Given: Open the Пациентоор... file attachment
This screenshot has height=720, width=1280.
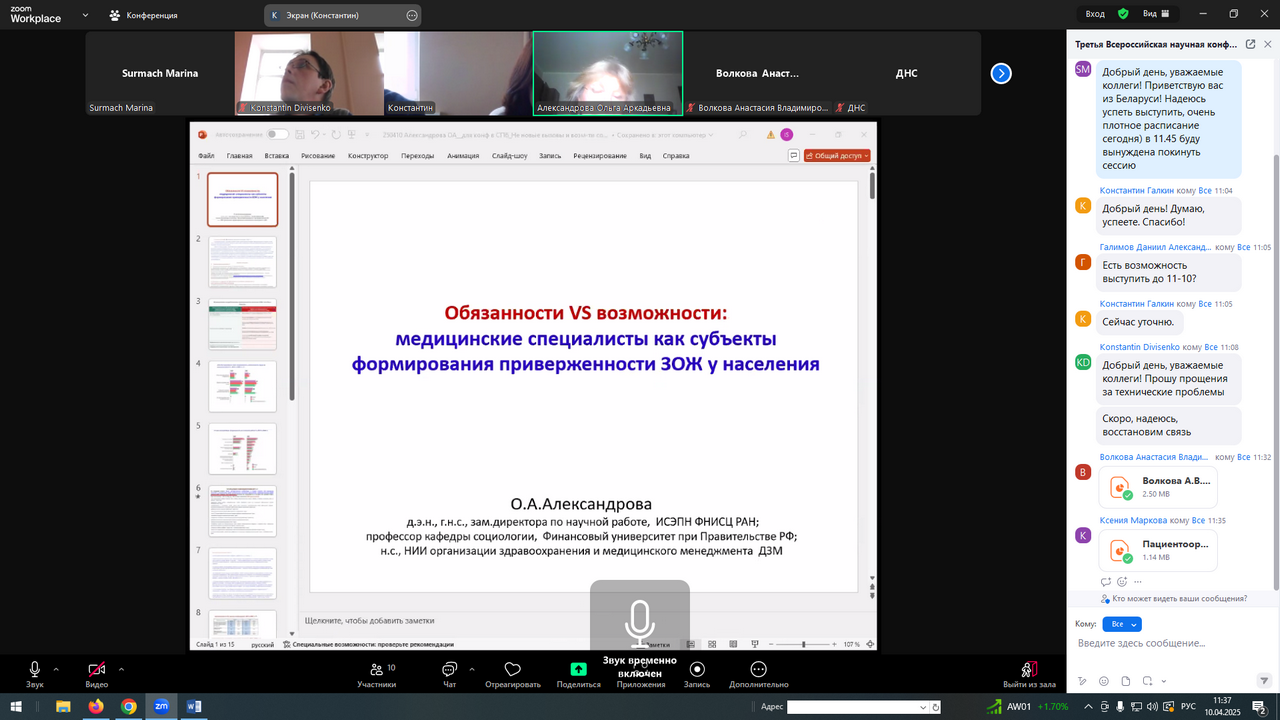Looking at the screenshot, I should click(1159, 551).
